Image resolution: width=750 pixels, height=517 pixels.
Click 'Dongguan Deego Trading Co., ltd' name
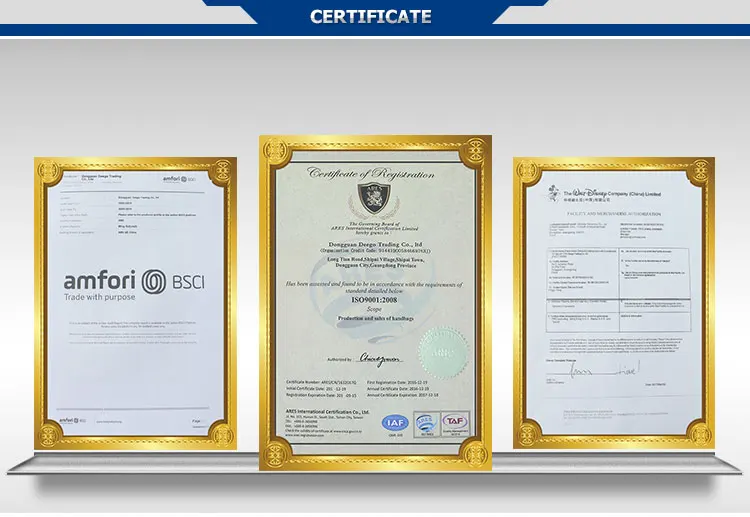pyautogui.click(x=375, y=244)
